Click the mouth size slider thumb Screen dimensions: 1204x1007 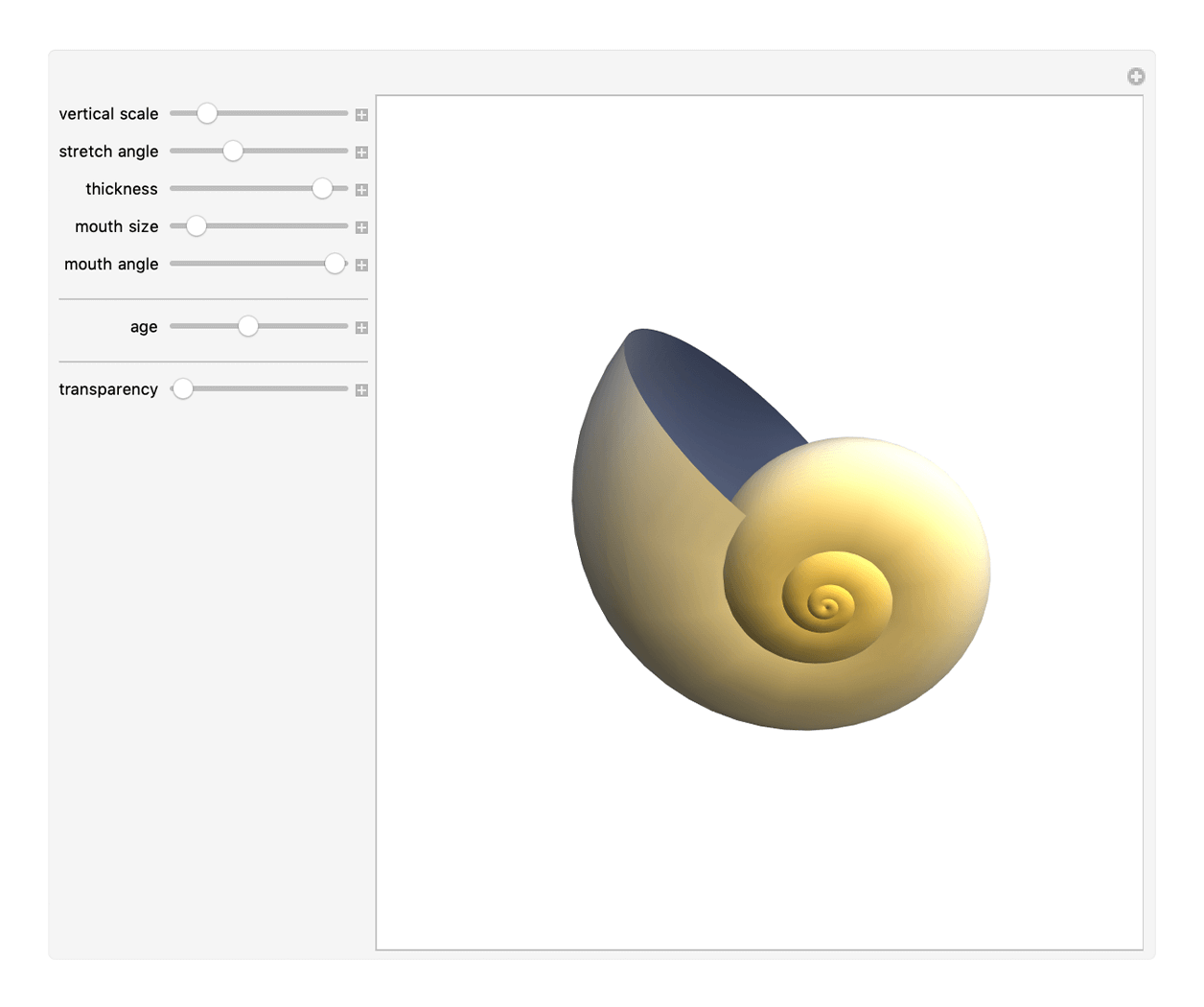[196, 226]
